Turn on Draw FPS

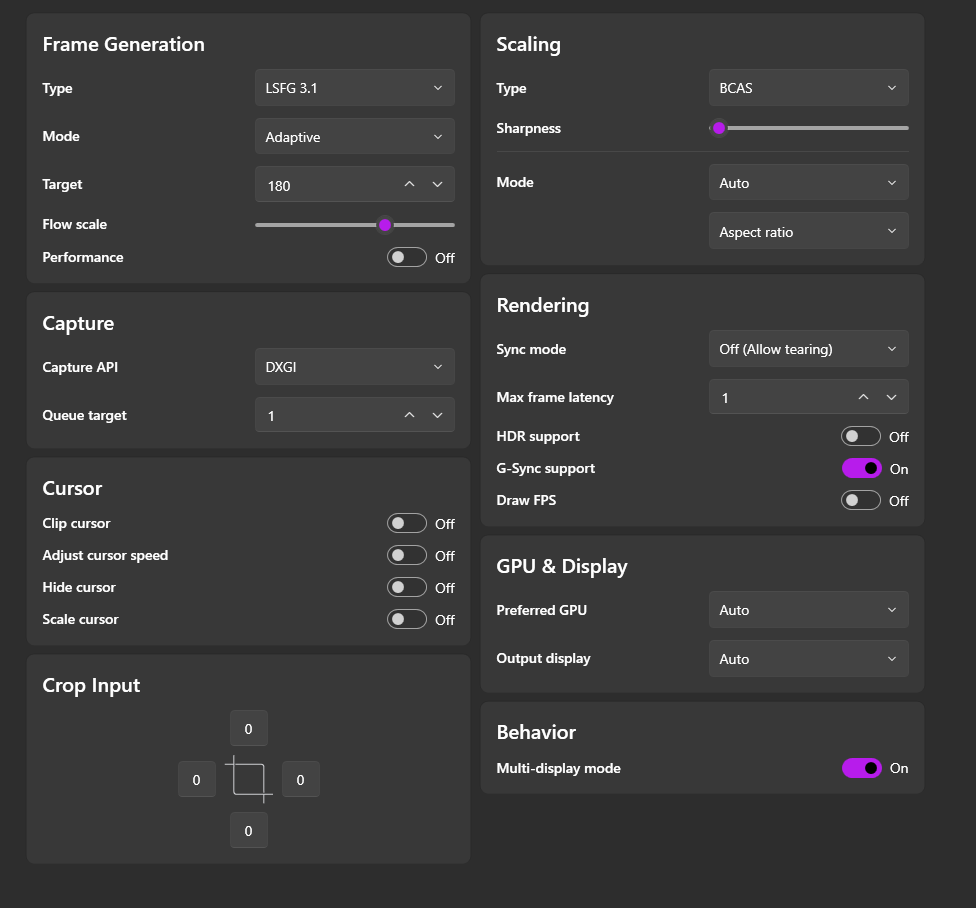pos(861,500)
